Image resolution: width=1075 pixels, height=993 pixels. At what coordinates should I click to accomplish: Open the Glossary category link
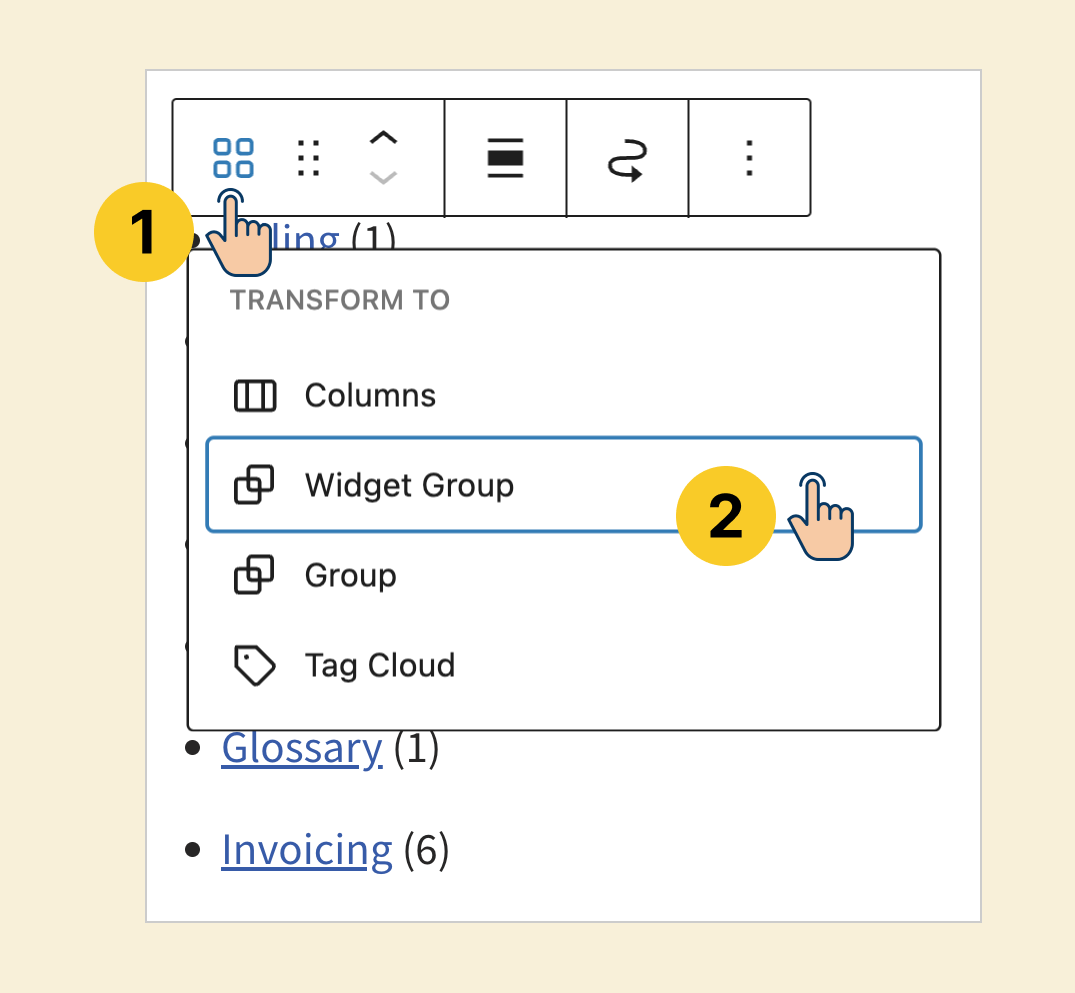[x=301, y=748]
